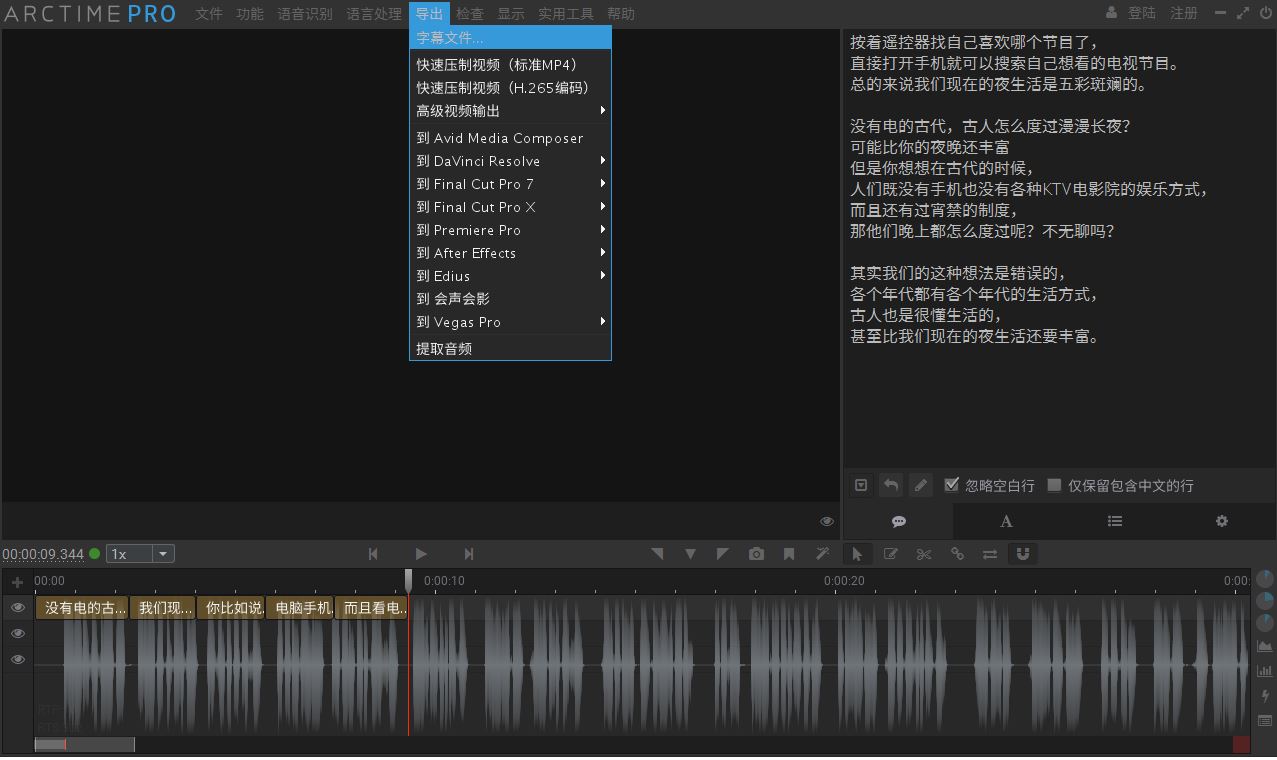
Task: Click the swap arrows tool icon
Action: click(x=990, y=554)
